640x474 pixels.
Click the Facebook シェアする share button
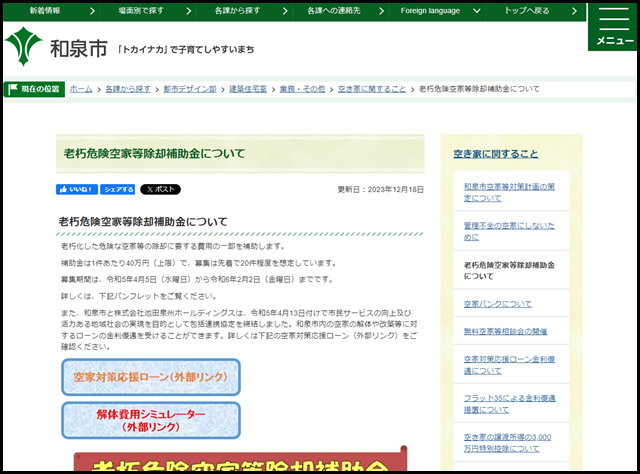(118, 189)
